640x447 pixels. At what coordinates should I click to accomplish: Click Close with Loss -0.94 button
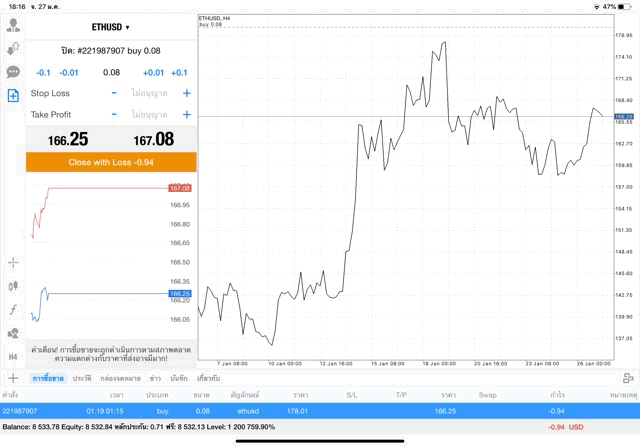pyautogui.click(x=111, y=162)
